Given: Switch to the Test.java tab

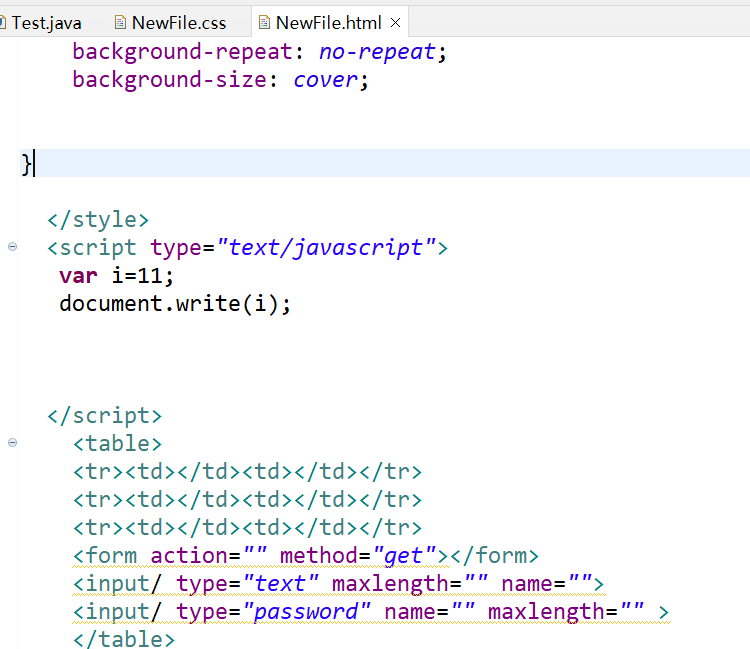Looking at the screenshot, I should pos(46,23).
